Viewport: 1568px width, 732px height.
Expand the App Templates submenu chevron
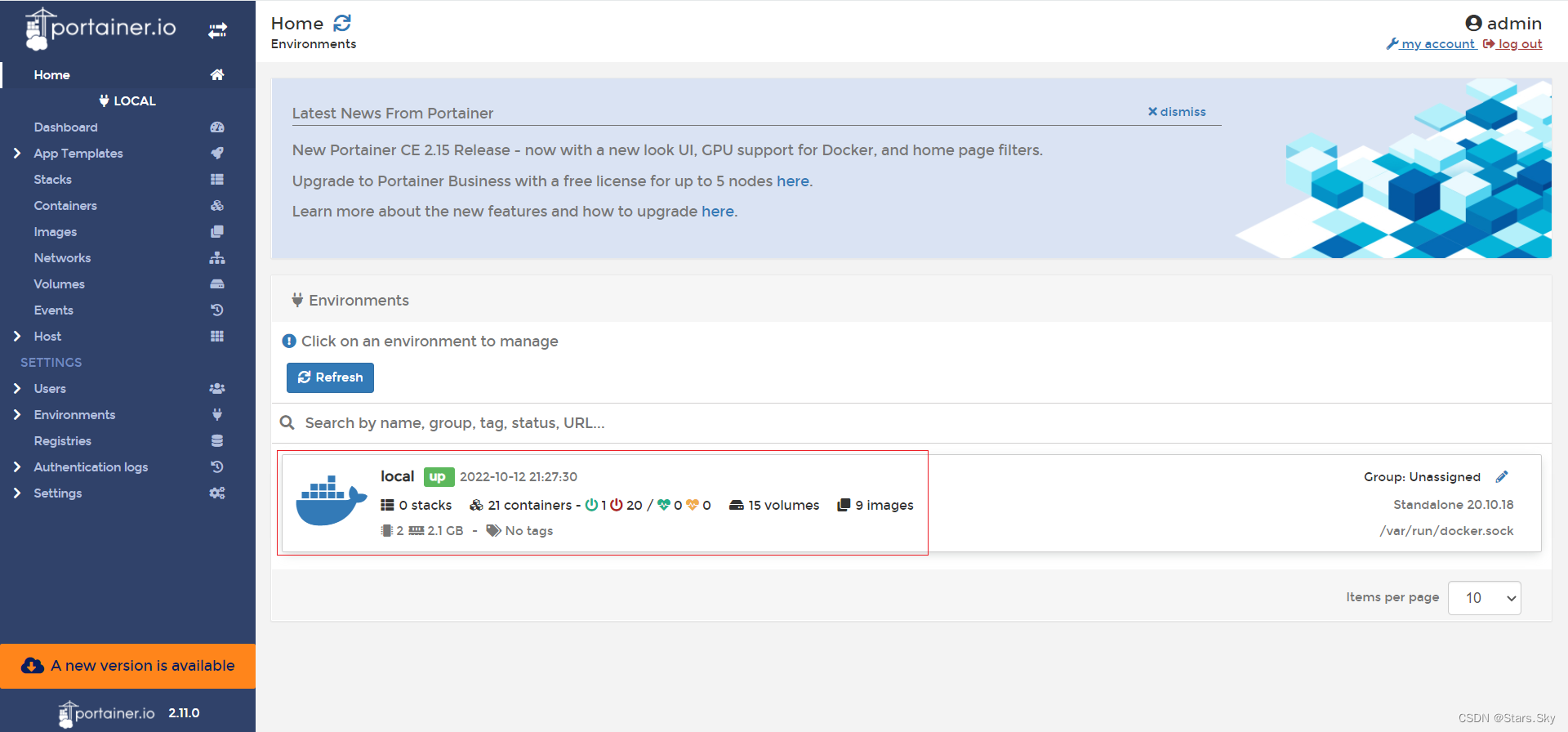coord(17,154)
